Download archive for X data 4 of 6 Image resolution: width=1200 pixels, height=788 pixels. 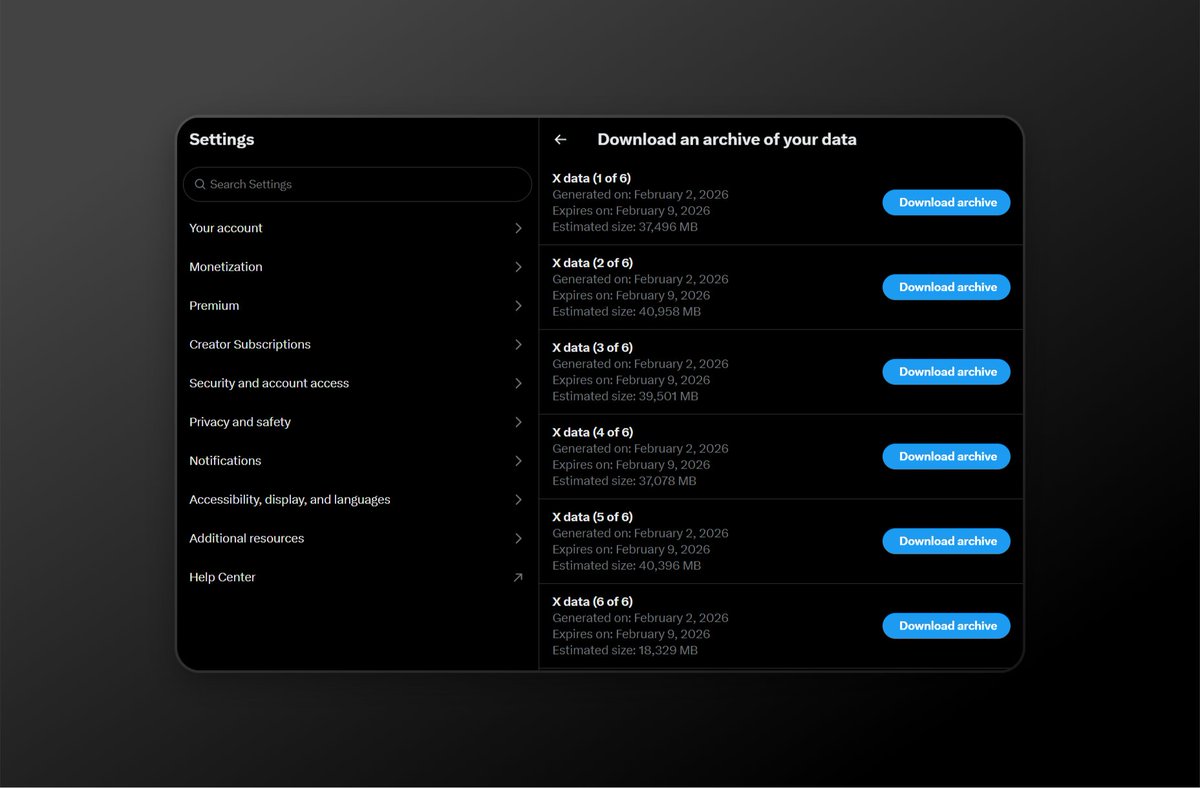(946, 456)
